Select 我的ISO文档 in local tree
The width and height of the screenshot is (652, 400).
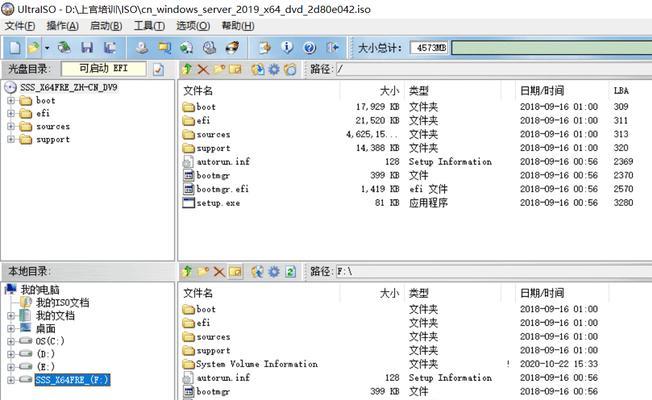pyautogui.click(x=62, y=303)
